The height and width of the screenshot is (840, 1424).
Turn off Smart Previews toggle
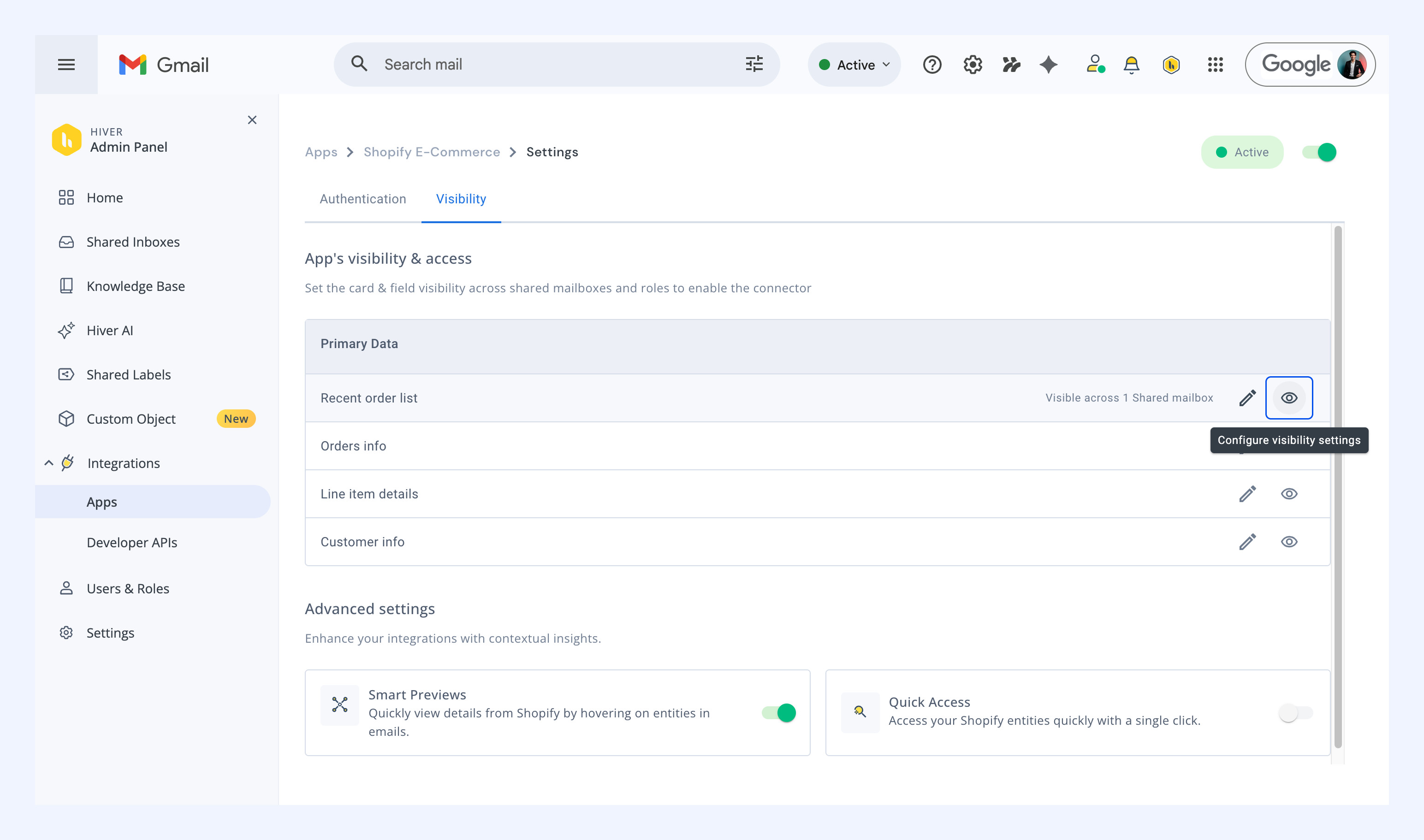(778, 713)
